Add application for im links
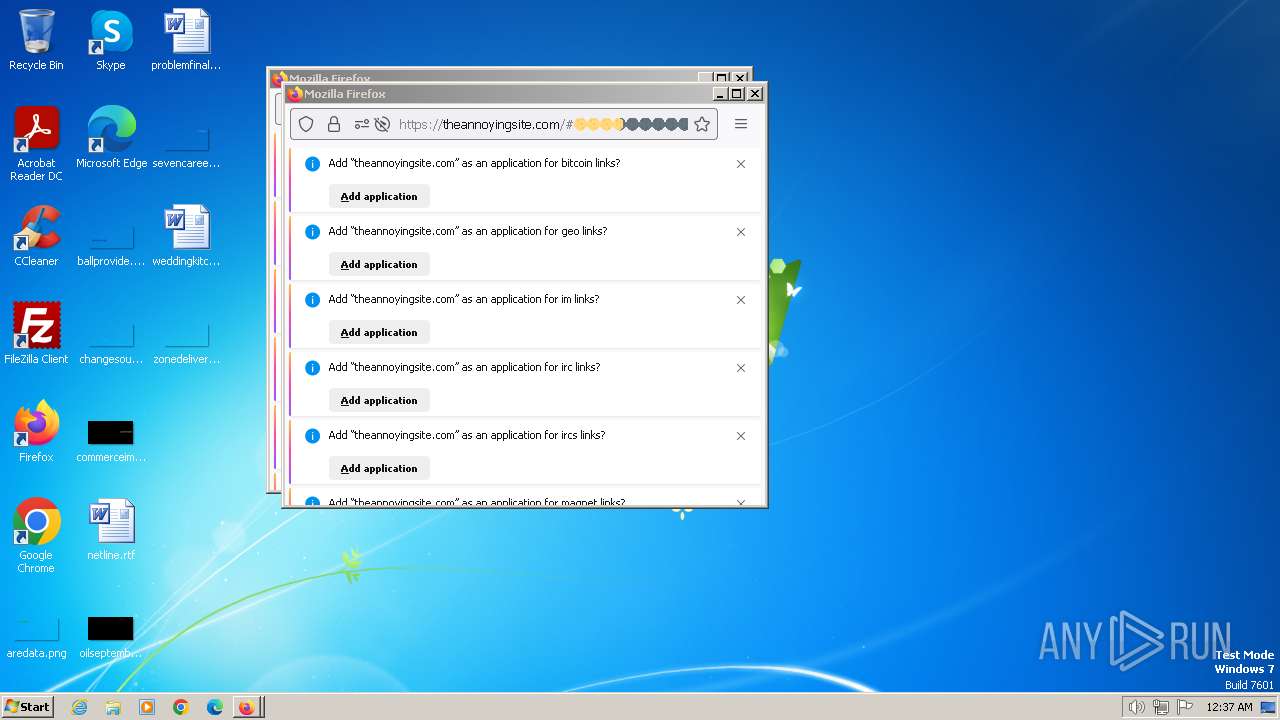Viewport: 1280px width, 720px height. 379,332
